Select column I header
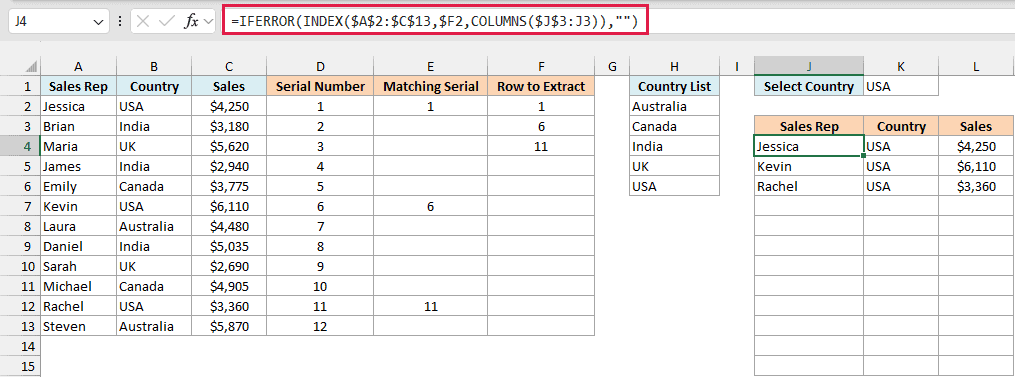This screenshot has width=1015, height=377. tap(737, 66)
